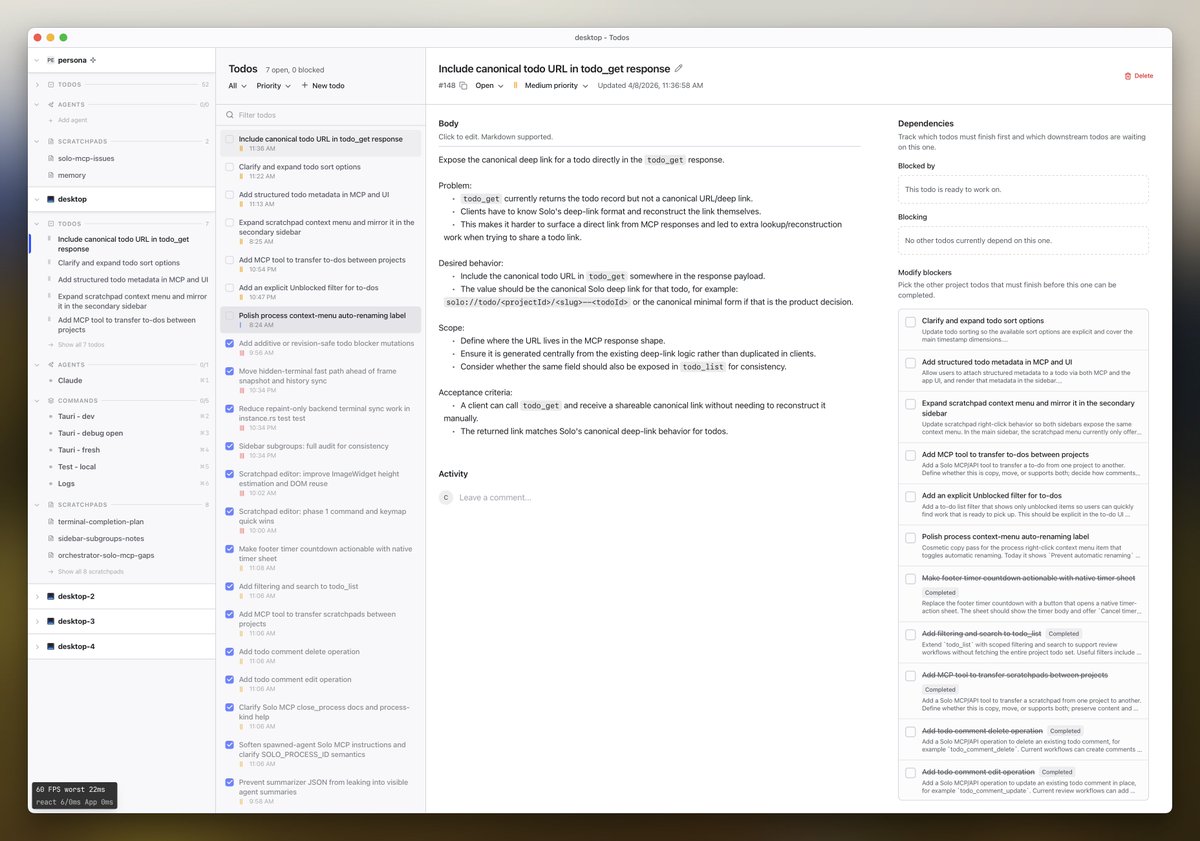1200x841 pixels.
Task: Tick blocker 'Add MCP tool to transfer to-dos'
Action: click(x=910, y=454)
